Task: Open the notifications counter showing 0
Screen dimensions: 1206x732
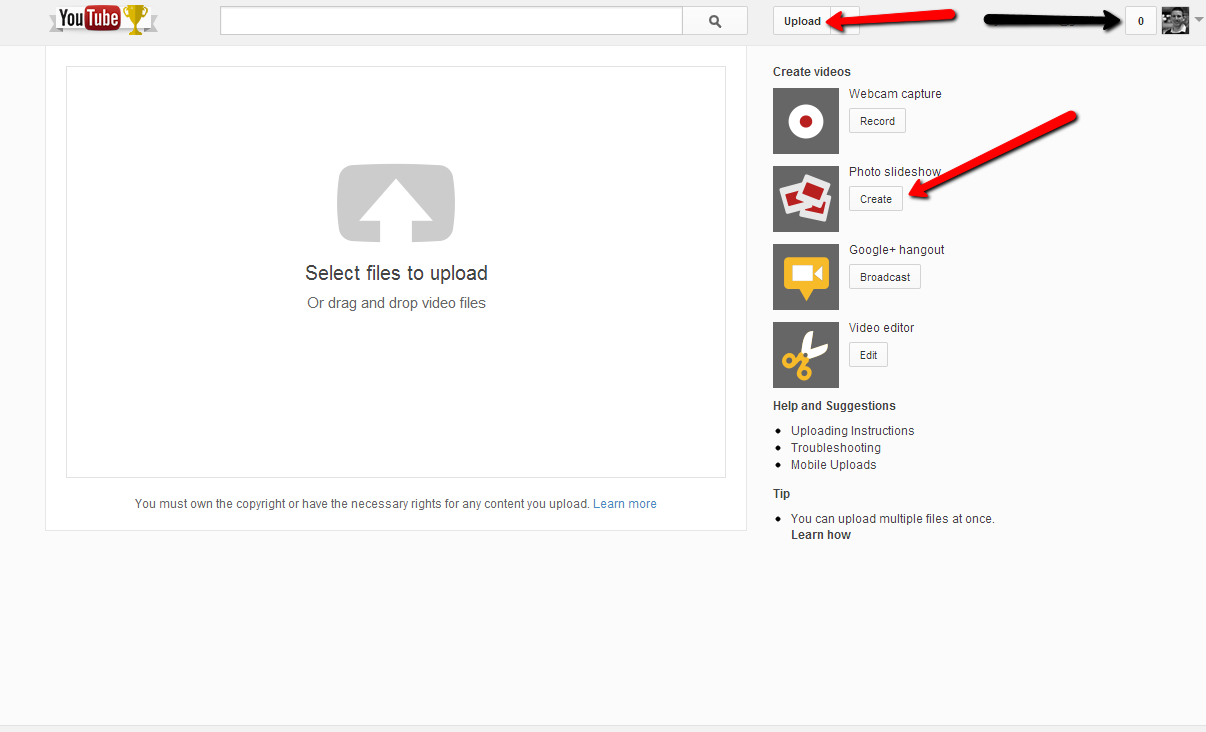Action: 1141,21
